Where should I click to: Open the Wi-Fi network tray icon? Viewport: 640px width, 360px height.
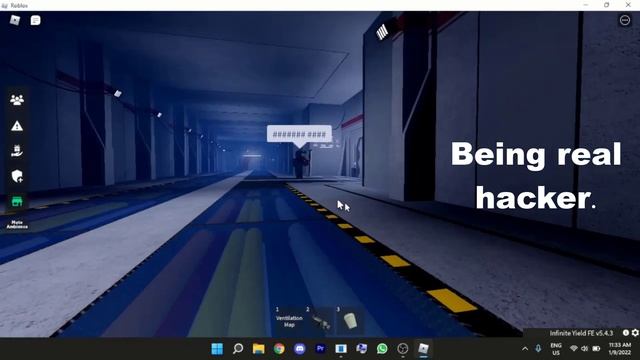[x=573, y=349]
